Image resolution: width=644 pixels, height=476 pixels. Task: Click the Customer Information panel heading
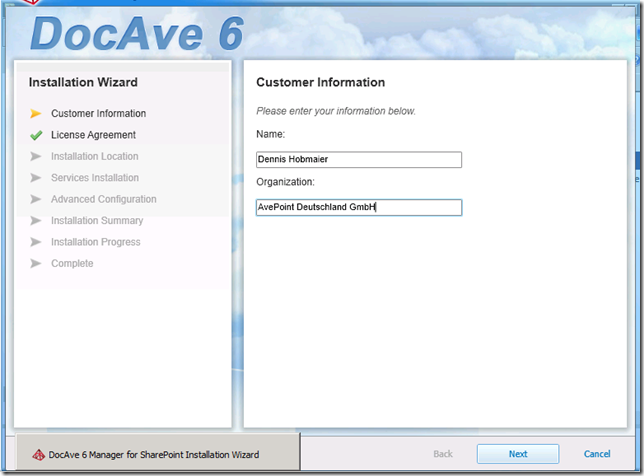(320, 82)
